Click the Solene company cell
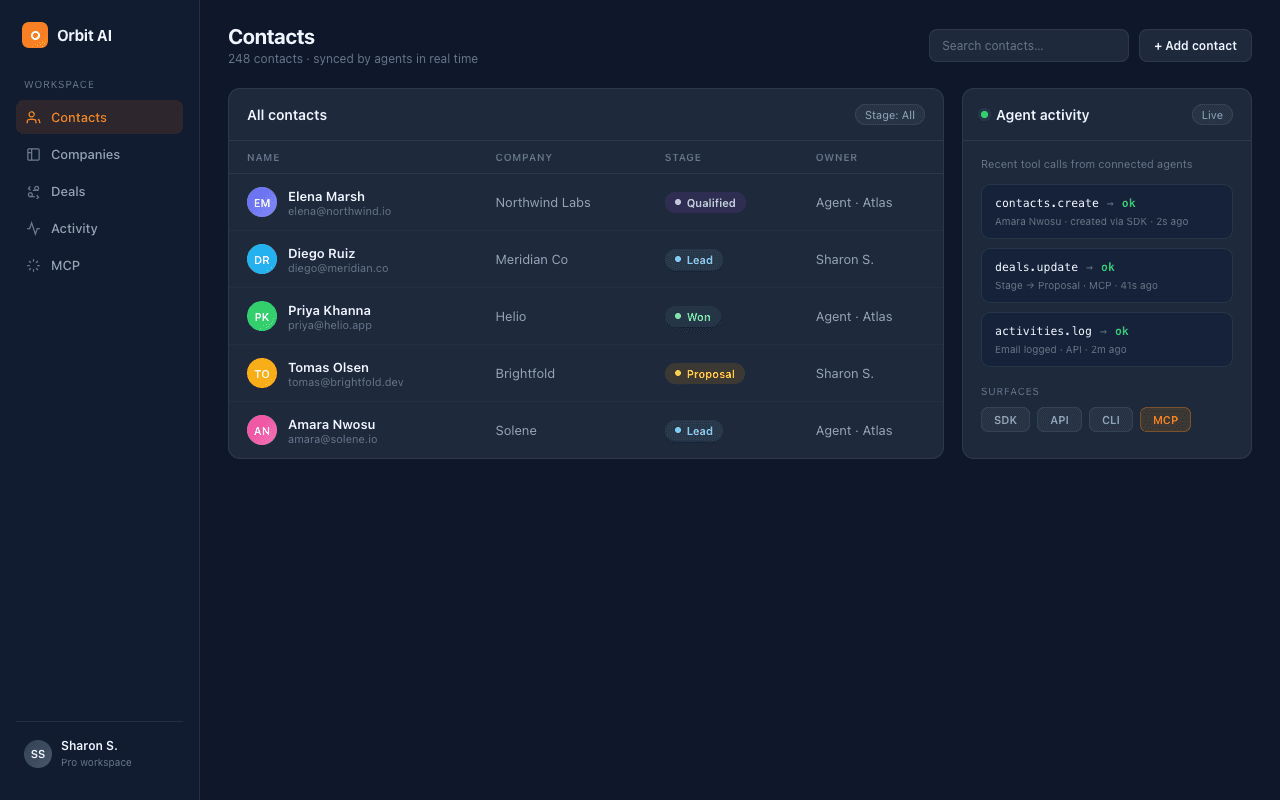The width and height of the screenshot is (1280, 800). [516, 430]
